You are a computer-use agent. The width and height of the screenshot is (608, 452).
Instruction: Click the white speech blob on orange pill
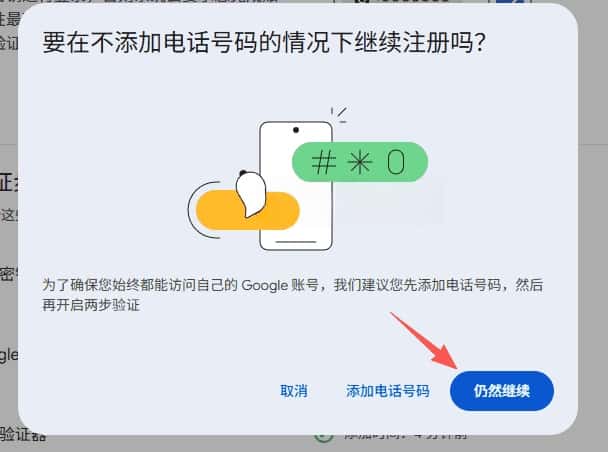pos(251,194)
